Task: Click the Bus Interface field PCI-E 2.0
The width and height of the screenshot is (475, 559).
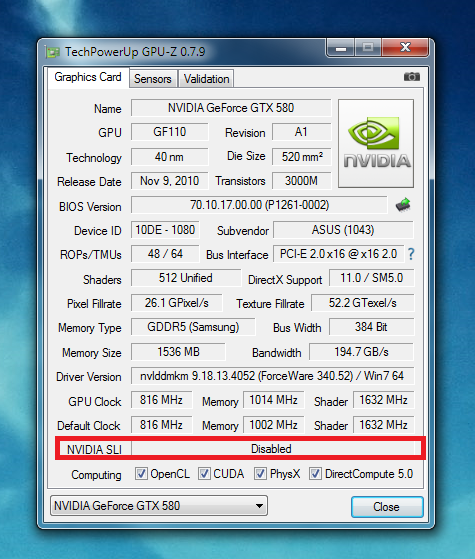Action: [x=338, y=254]
